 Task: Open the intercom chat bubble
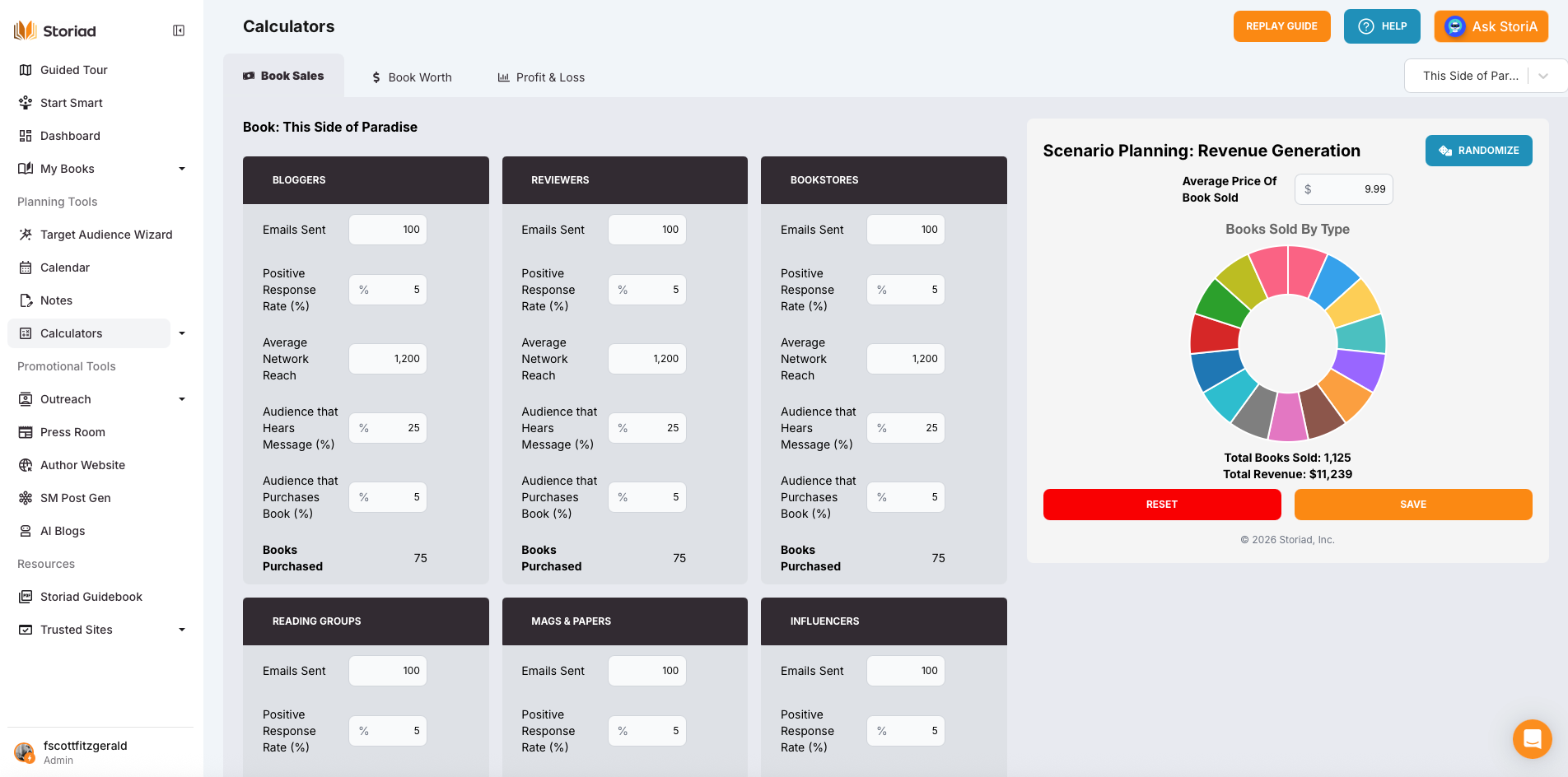[x=1532, y=739]
